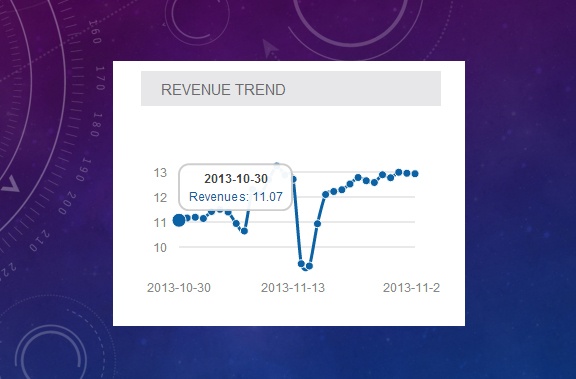This screenshot has height=379, width=576.
Task: Select first point above 12 after the recovery
Action: 326,194
